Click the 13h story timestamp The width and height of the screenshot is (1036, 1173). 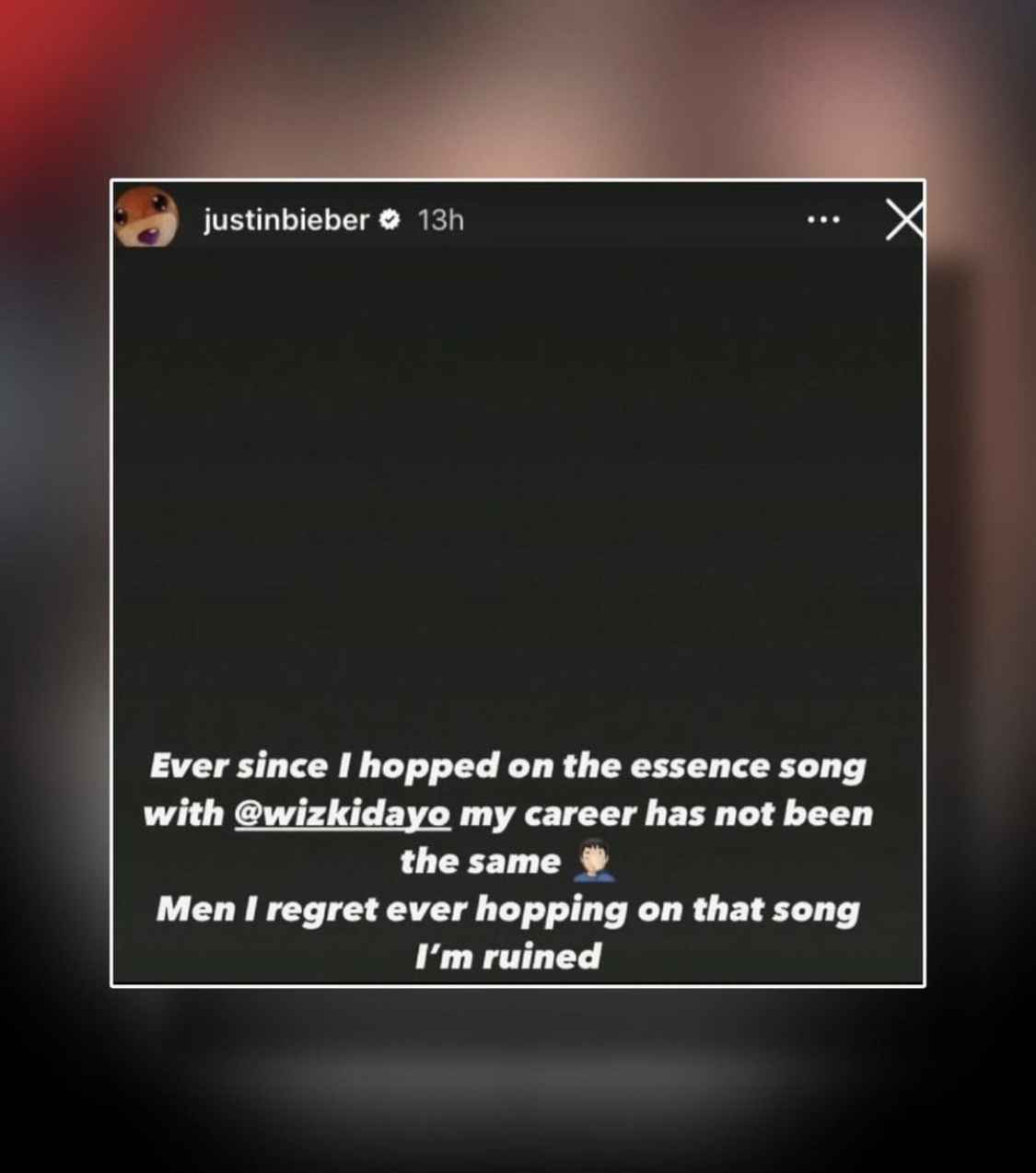coord(441,220)
